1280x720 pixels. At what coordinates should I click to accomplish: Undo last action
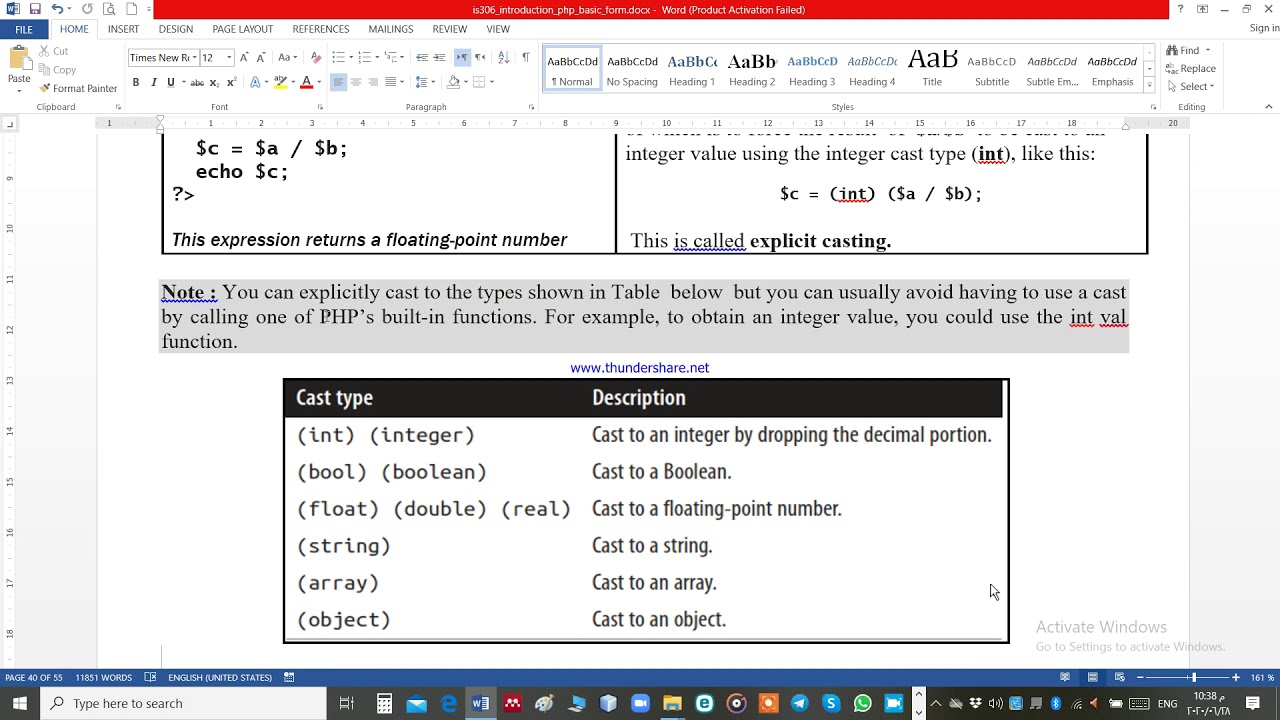pos(59,9)
